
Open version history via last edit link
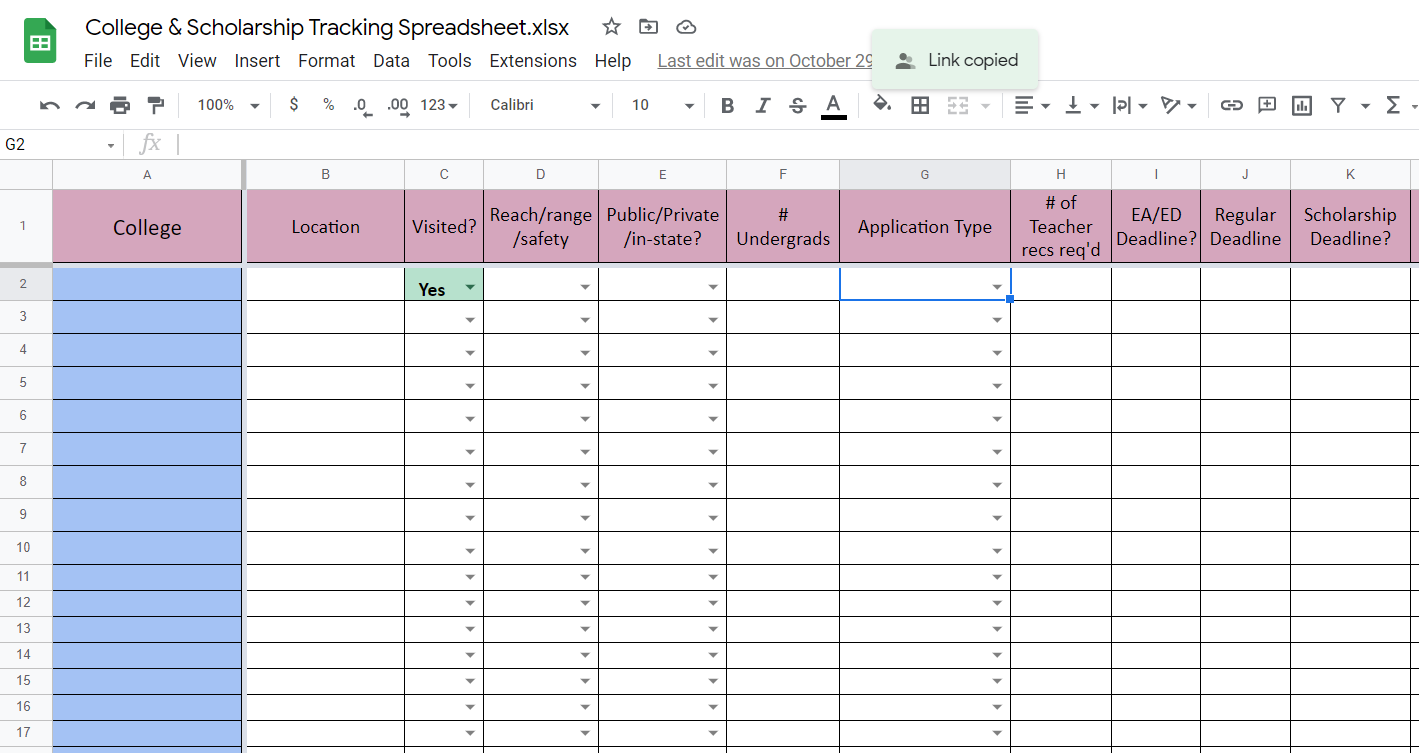pos(765,60)
